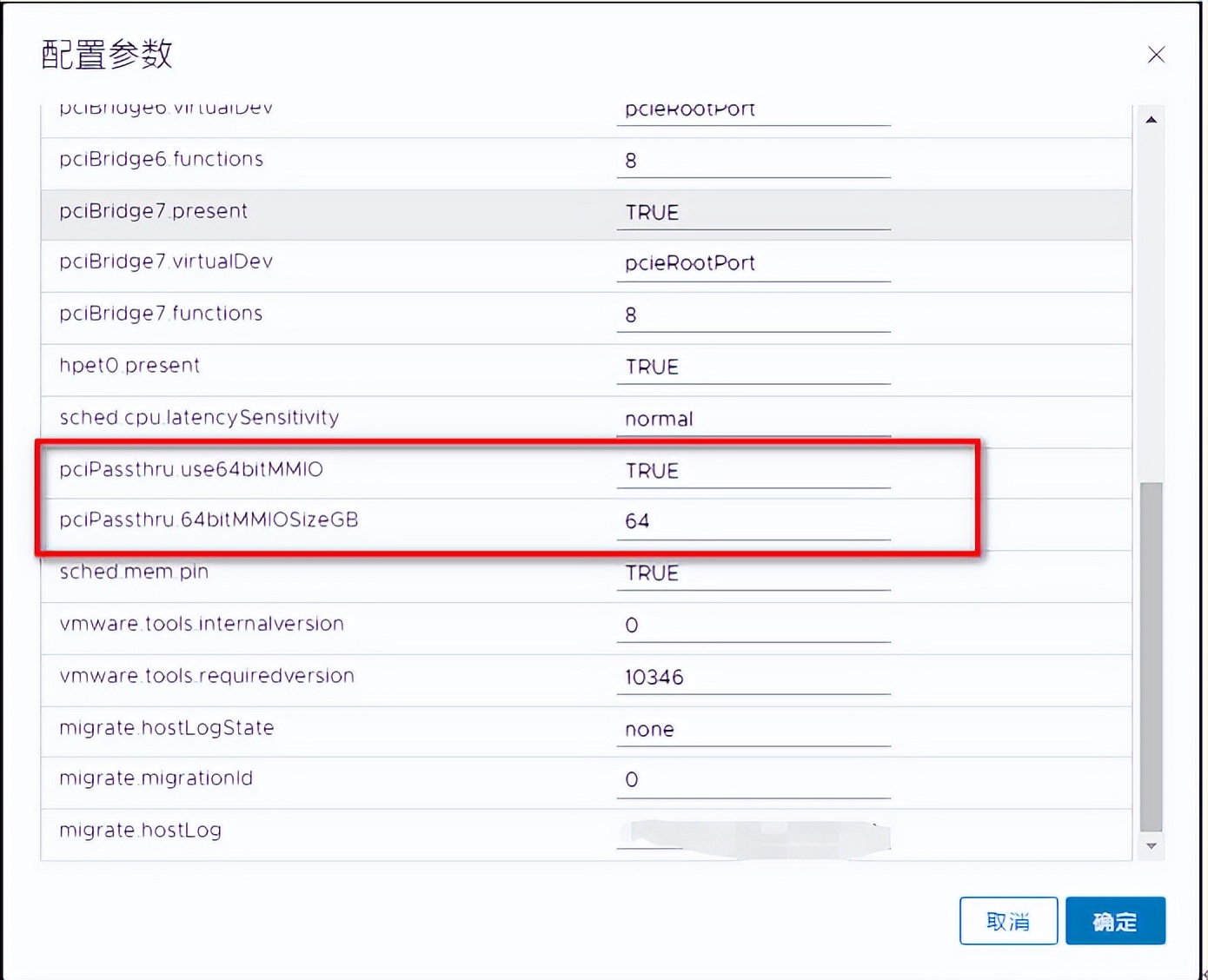The image size is (1208, 980).
Task: Edit the pciPassthru.64bitMMIOSizeGB value field
Action: point(753,521)
